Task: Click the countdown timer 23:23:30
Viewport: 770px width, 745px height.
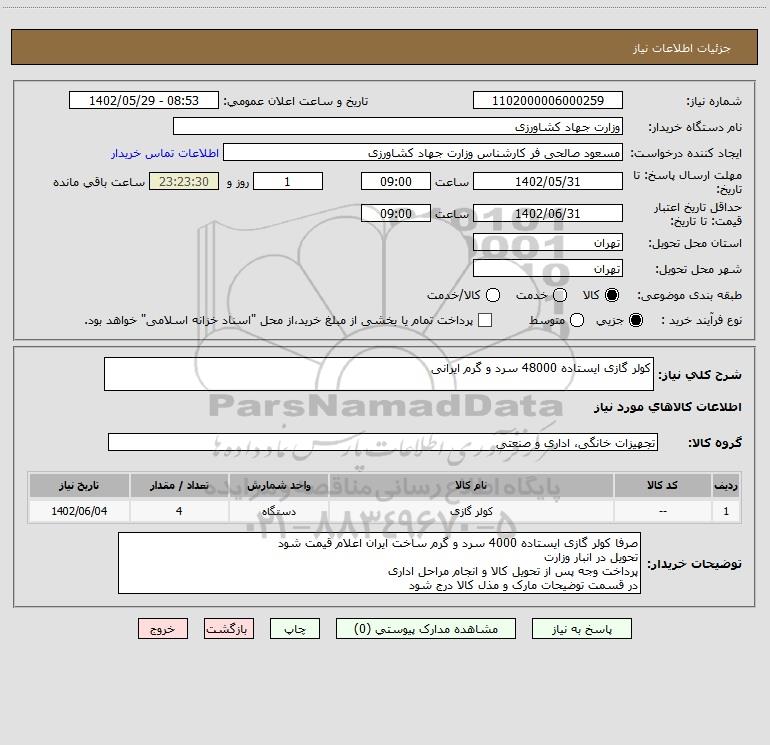Action: click(x=184, y=181)
